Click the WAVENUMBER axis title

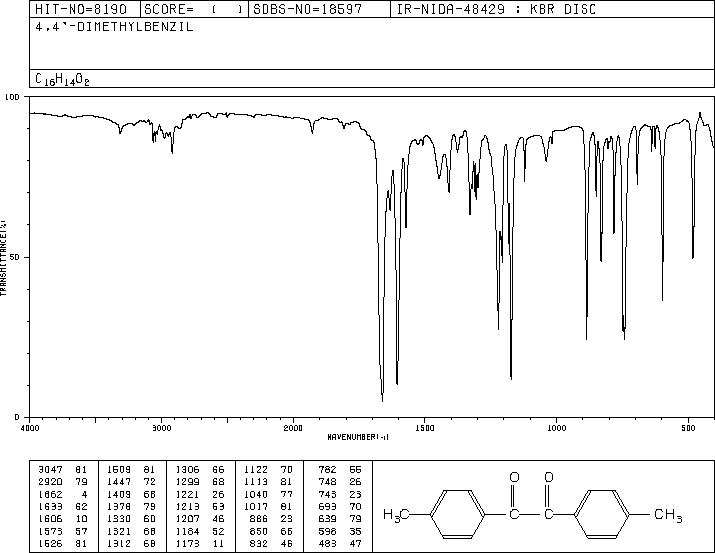tap(358, 437)
